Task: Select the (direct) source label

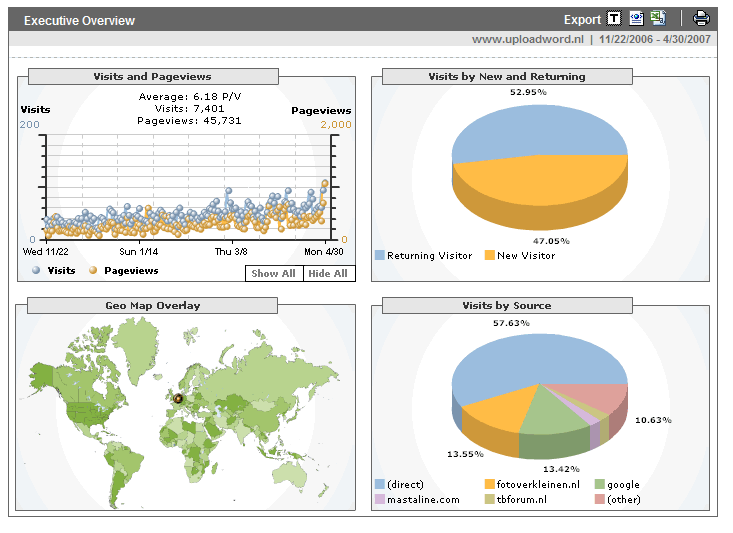Action: pyautogui.click(x=405, y=484)
